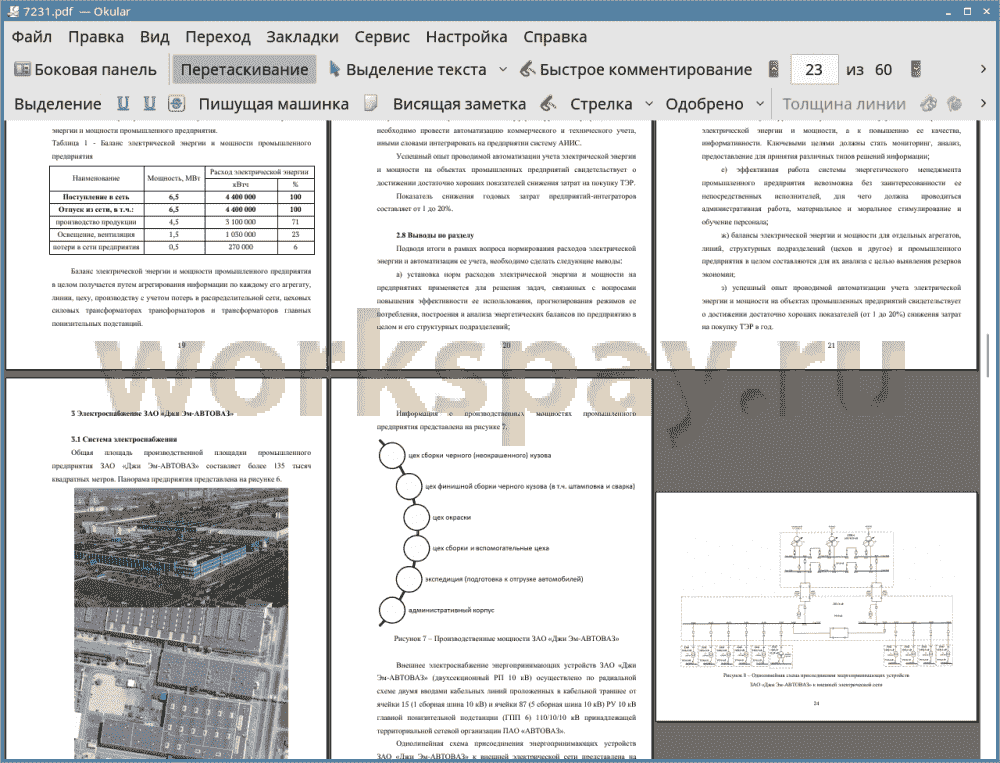Select the first underline annotation icon
Screen dimensions: 1000x763
tap(123, 103)
